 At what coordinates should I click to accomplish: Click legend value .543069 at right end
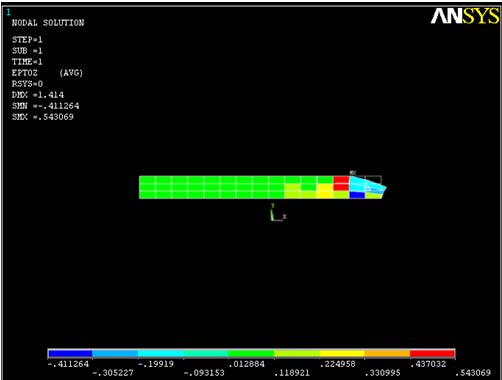tap(473, 373)
